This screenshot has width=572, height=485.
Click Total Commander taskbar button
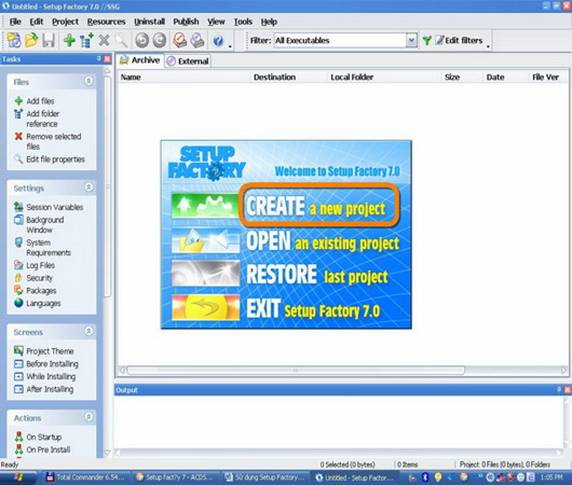coord(86,477)
